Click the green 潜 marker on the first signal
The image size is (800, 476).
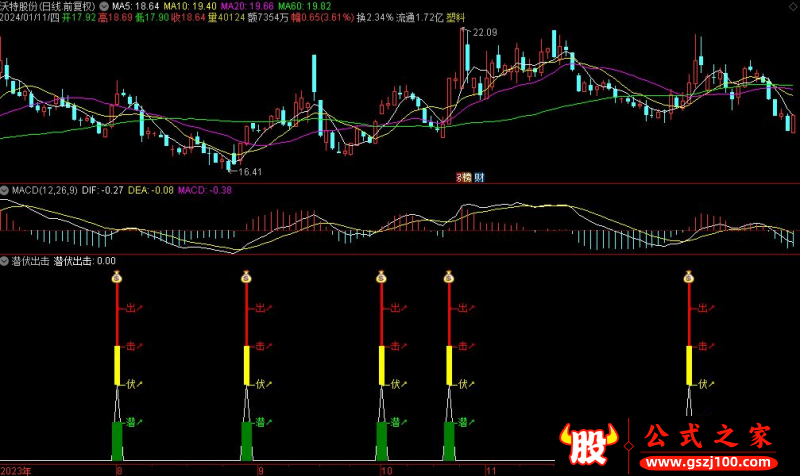(131, 422)
